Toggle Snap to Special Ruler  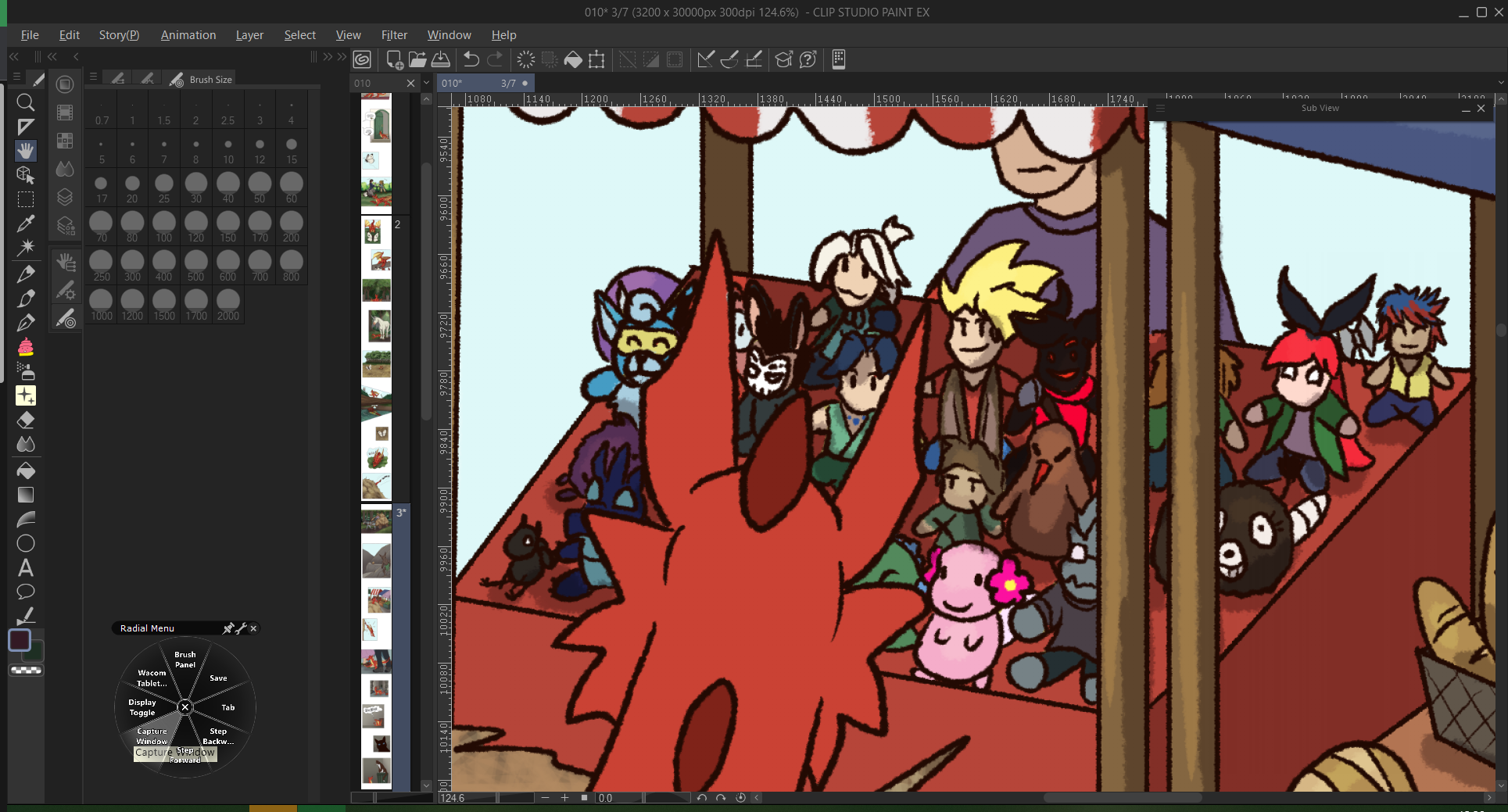point(729,59)
